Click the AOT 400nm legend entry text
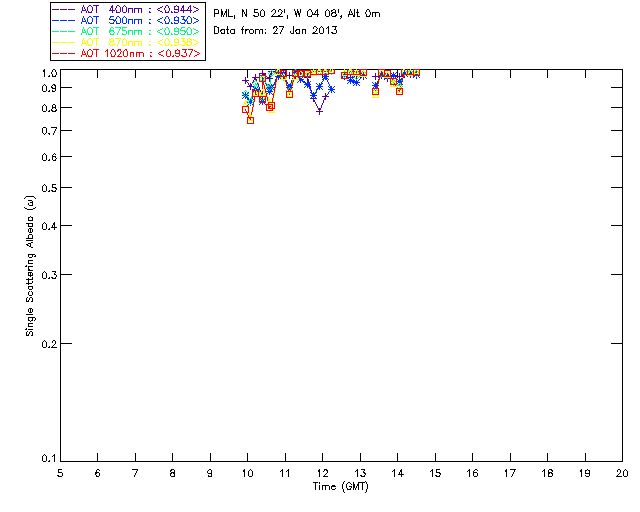The width and height of the screenshot is (640, 512). click(x=140, y=9)
